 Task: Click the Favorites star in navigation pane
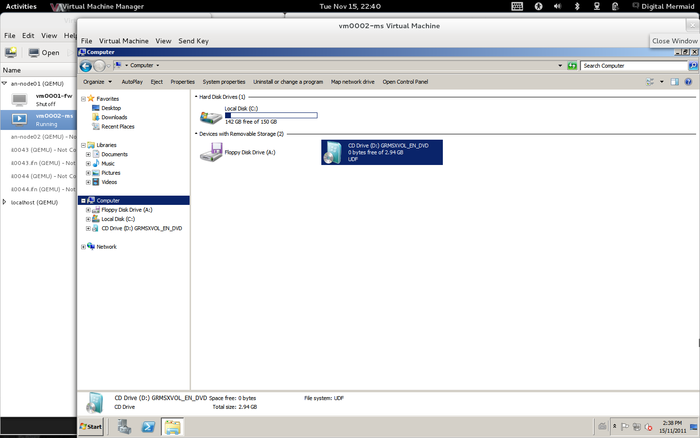(x=91, y=99)
